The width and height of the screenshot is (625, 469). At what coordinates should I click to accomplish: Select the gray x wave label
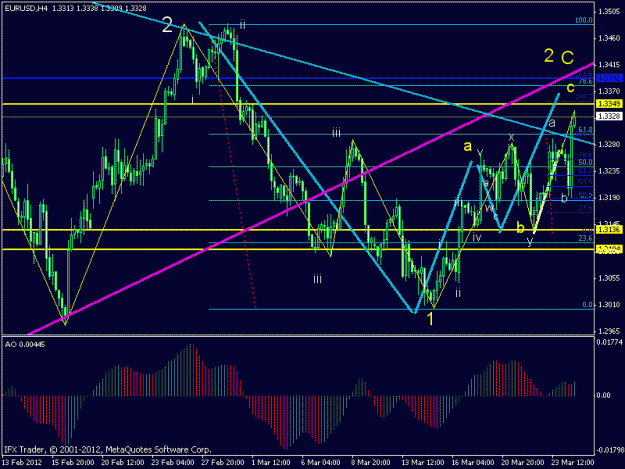[511, 137]
